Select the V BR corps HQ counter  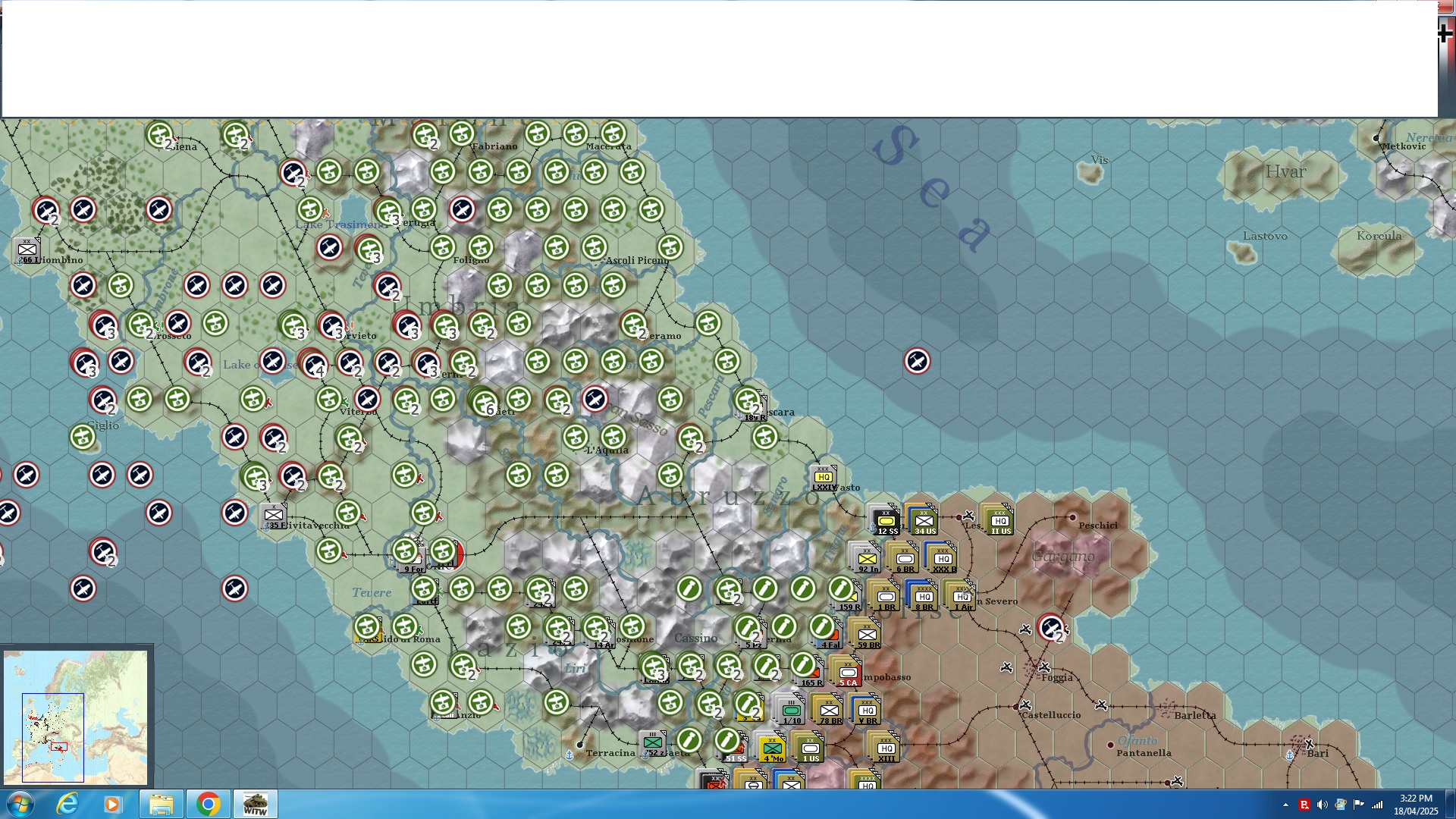tap(867, 711)
